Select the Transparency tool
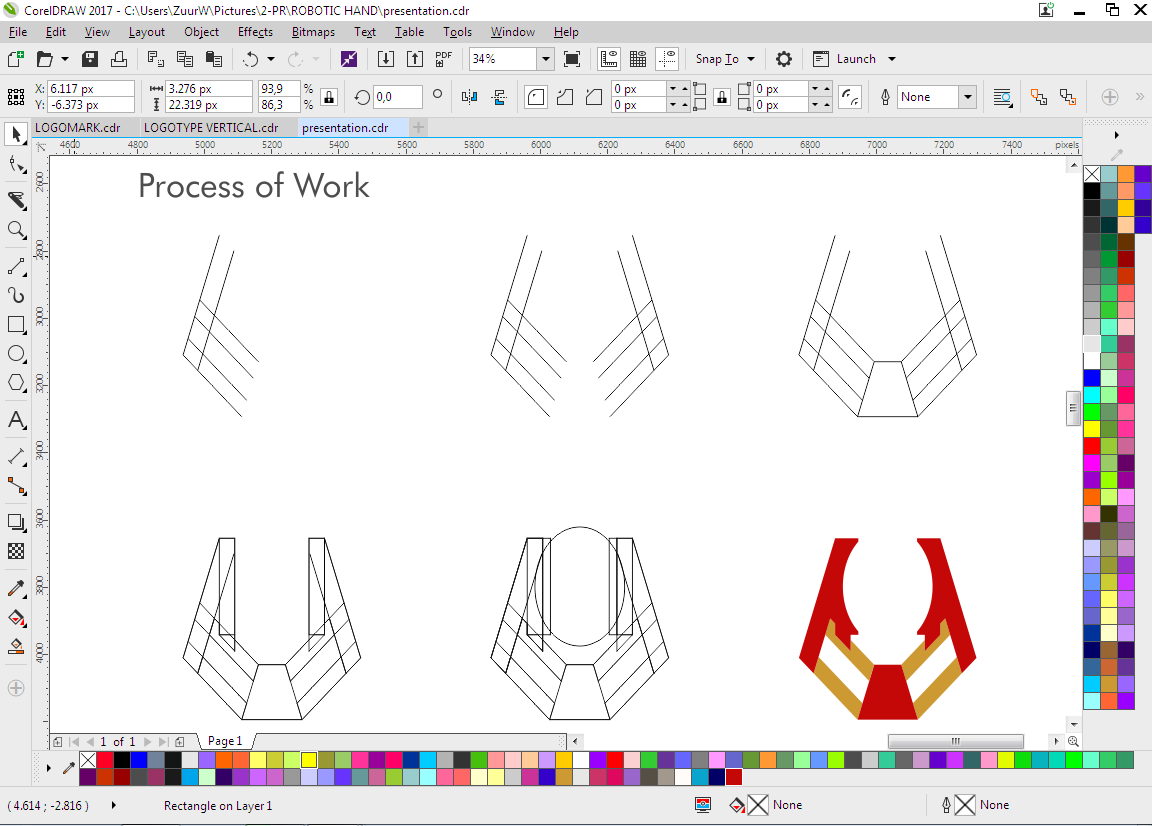1152x826 pixels. [16, 551]
